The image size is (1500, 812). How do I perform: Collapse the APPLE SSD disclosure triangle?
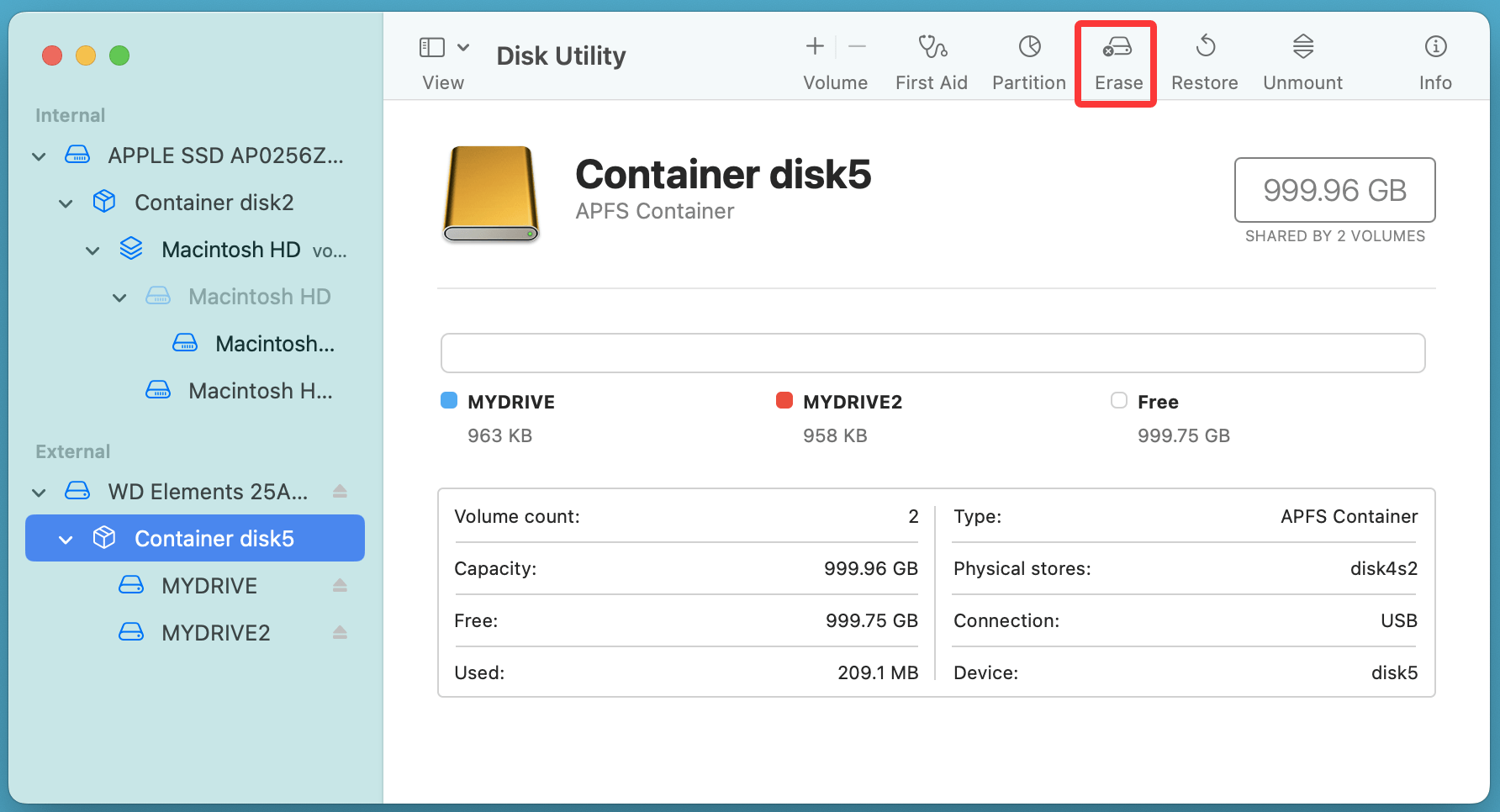click(39, 156)
